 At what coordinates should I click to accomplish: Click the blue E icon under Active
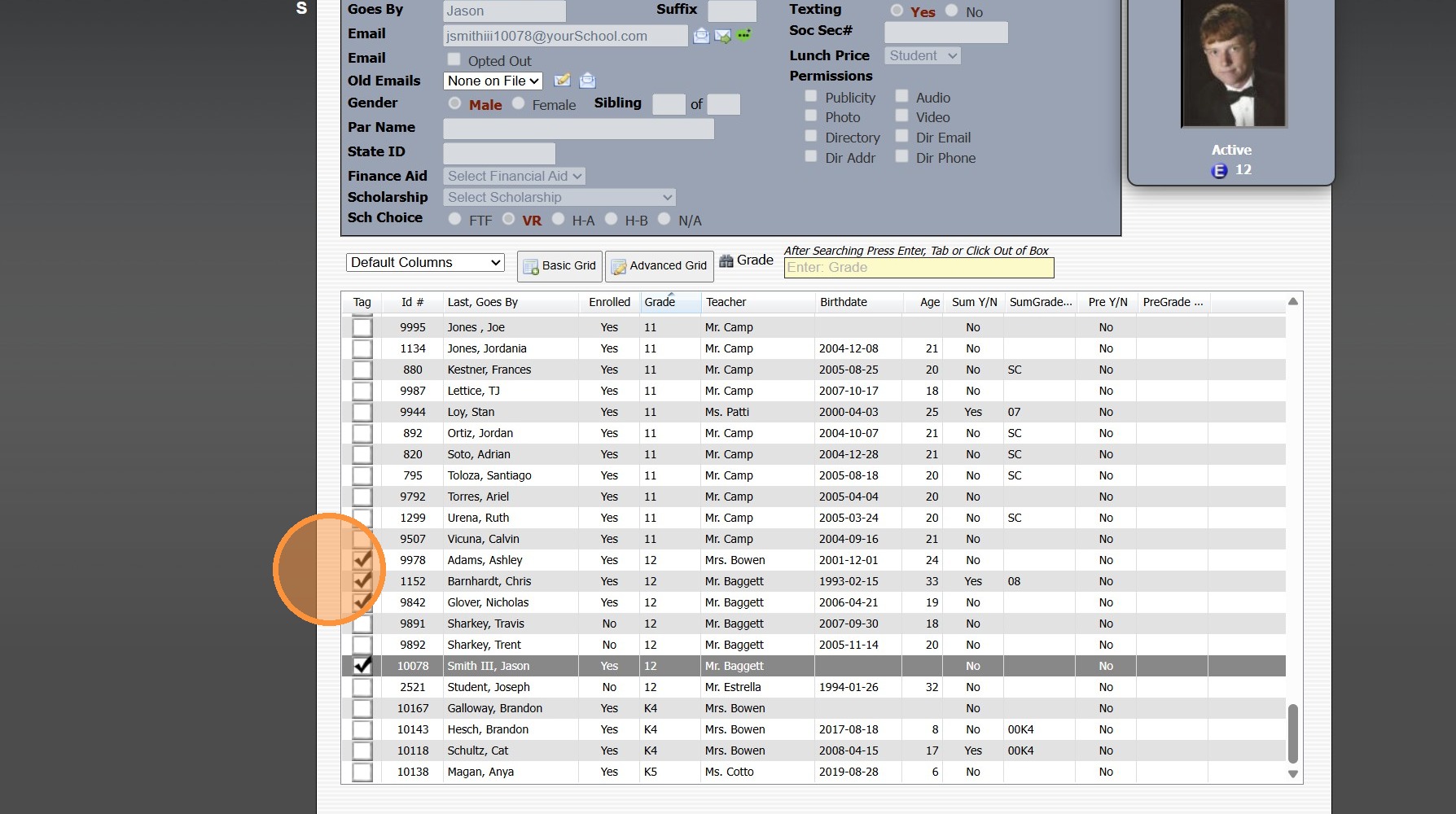click(1219, 170)
